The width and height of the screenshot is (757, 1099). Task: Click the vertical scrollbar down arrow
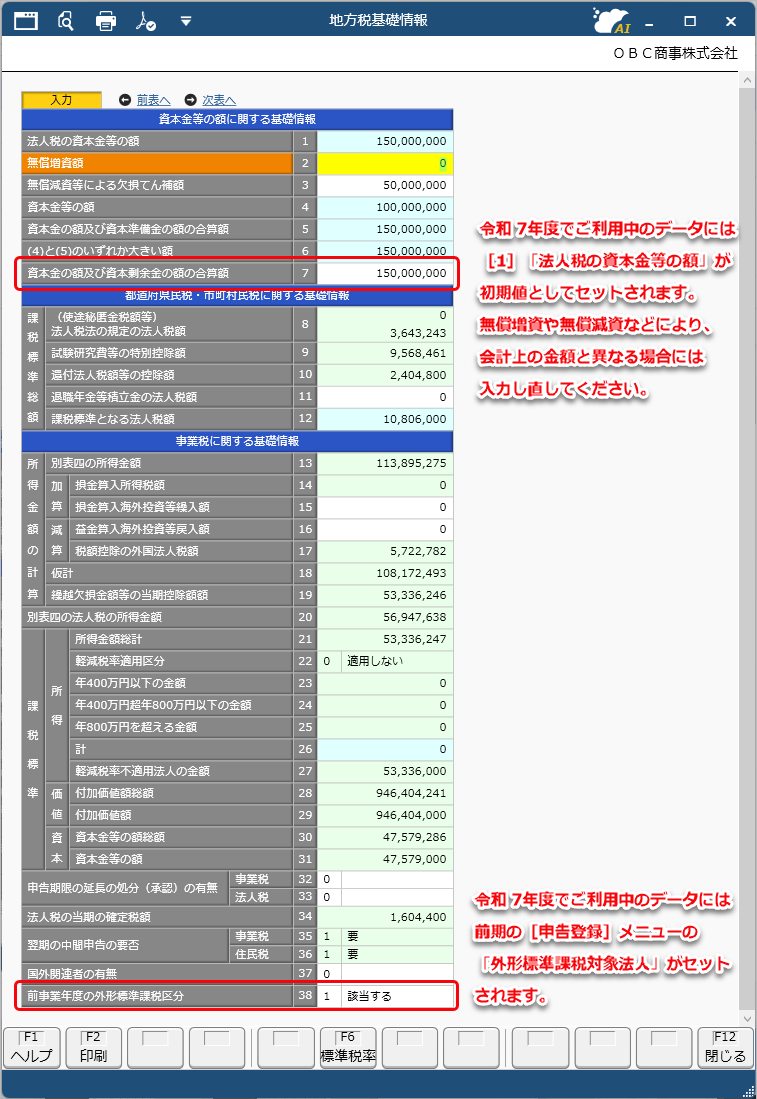(x=747, y=1018)
